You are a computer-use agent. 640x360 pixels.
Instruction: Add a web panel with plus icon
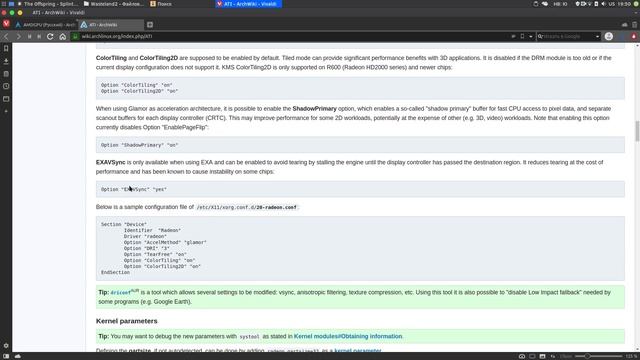click(6, 111)
